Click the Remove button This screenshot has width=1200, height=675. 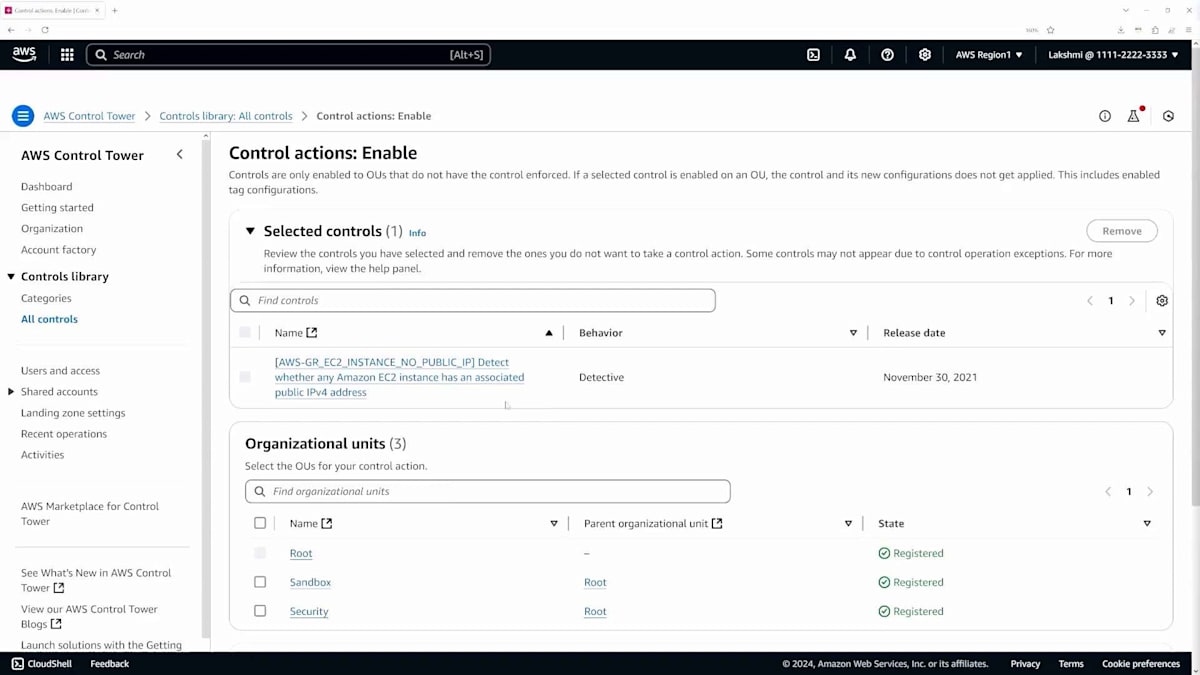pos(1122,231)
